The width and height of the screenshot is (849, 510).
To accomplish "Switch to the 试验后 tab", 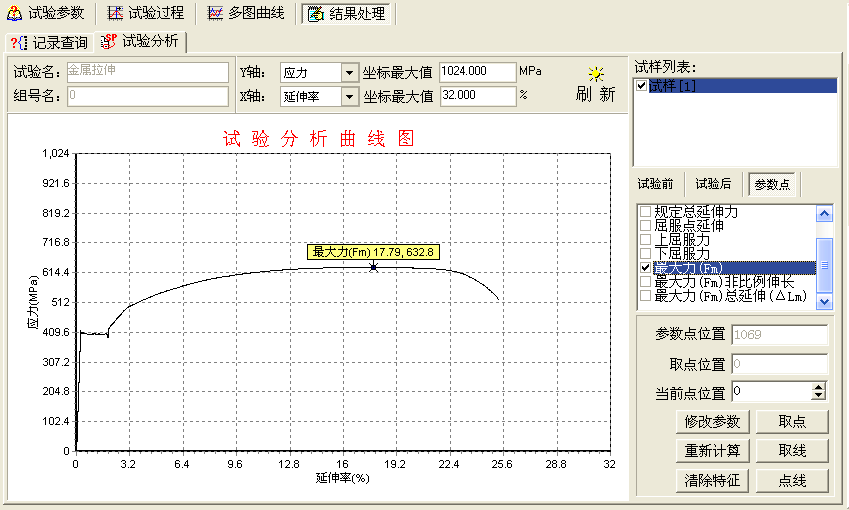I will point(713,184).
